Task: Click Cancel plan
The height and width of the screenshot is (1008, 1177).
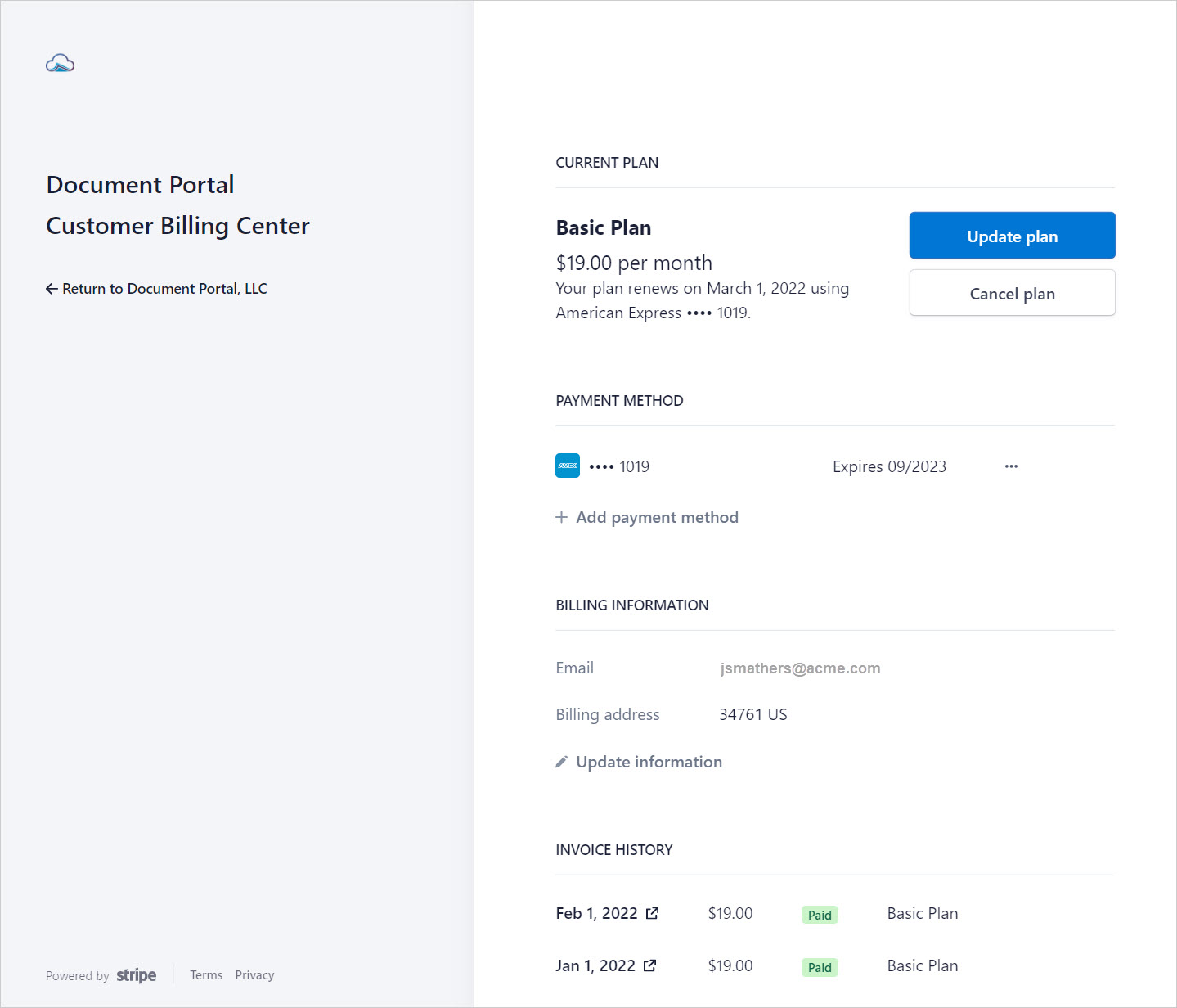Action: pos(1012,293)
